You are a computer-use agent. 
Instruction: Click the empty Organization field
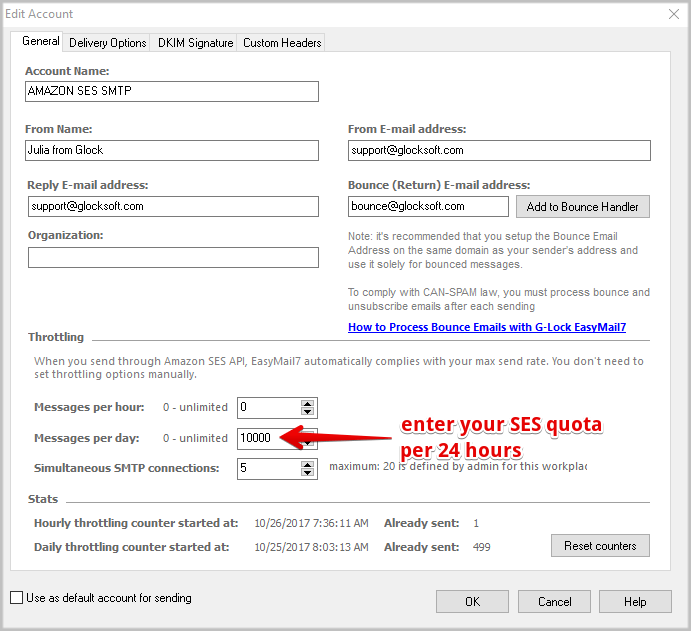173,257
